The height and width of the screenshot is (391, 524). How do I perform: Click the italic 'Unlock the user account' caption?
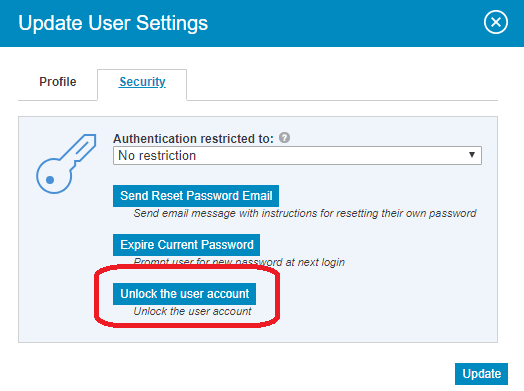click(192, 311)
